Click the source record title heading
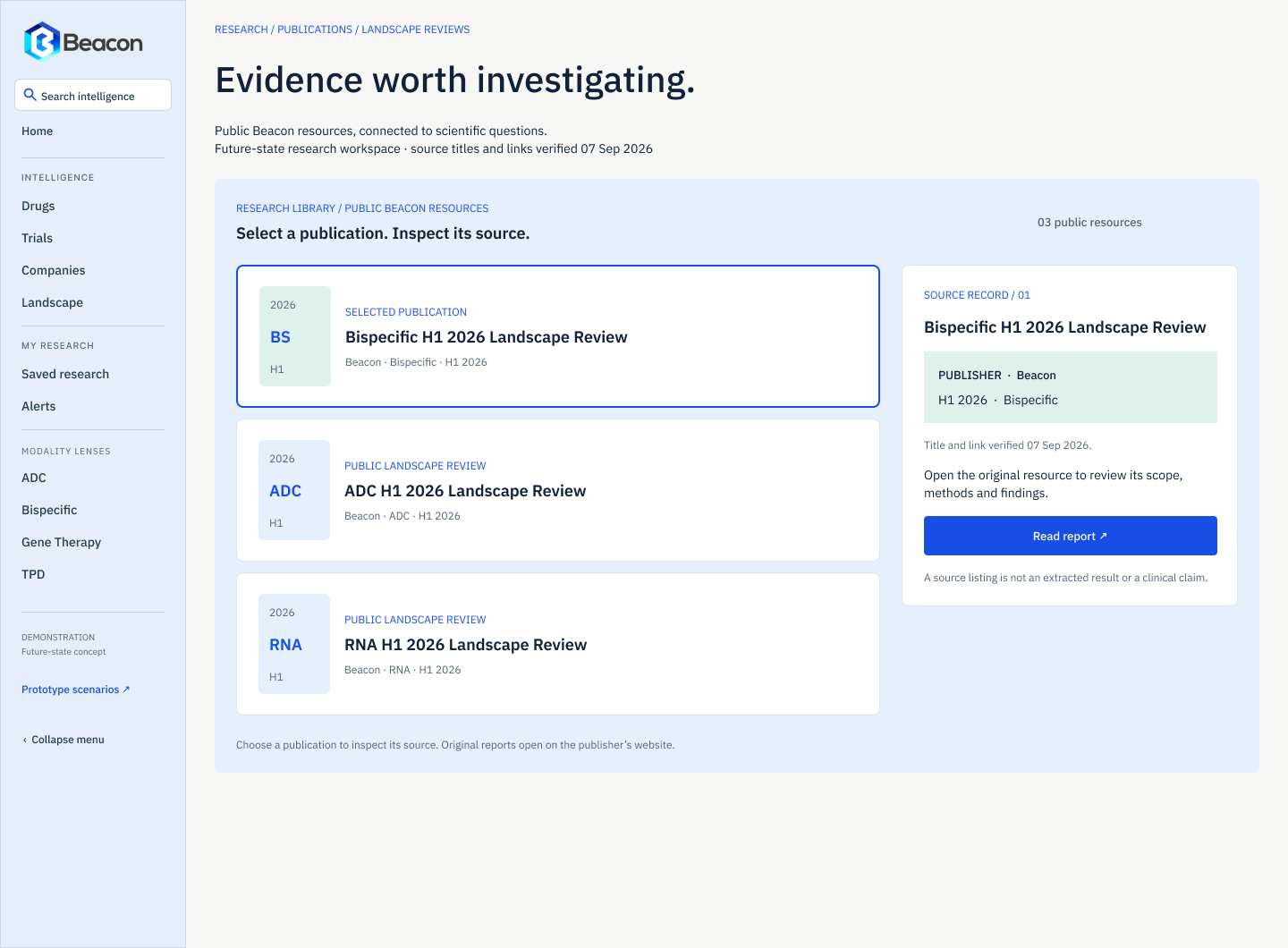 coord(1065,327)
